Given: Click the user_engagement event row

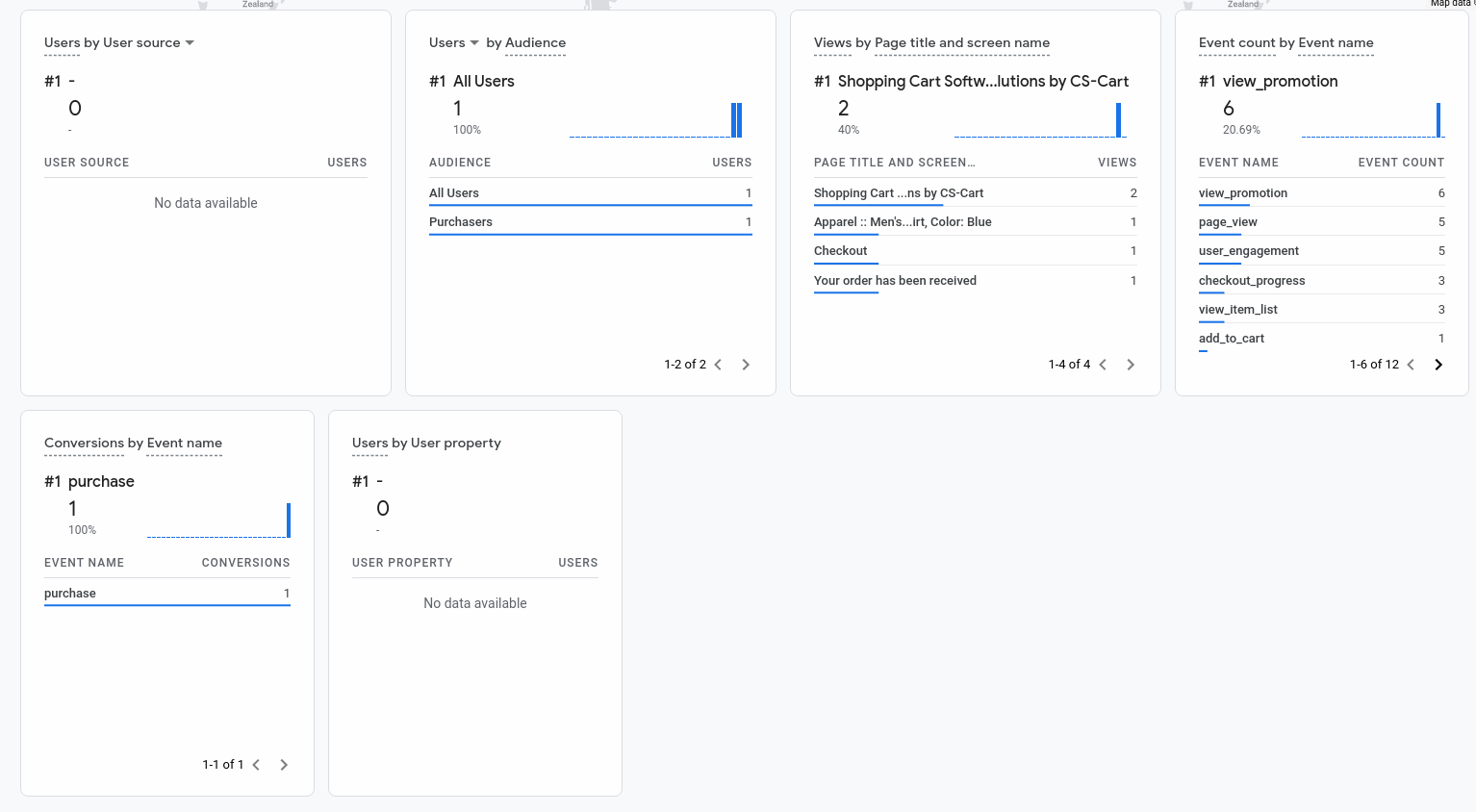Looking at the screenshot, I should 1322,251.
